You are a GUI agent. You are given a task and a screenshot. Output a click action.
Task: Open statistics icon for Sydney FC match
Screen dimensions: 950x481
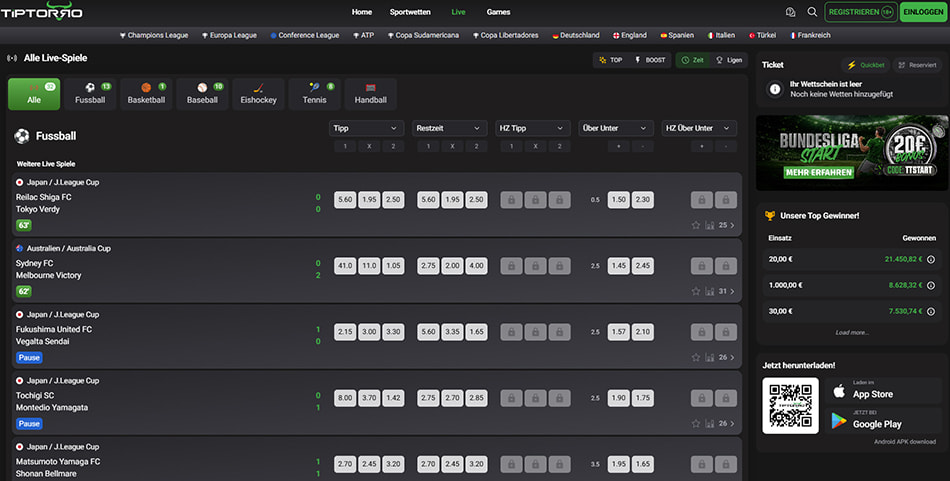709,291
